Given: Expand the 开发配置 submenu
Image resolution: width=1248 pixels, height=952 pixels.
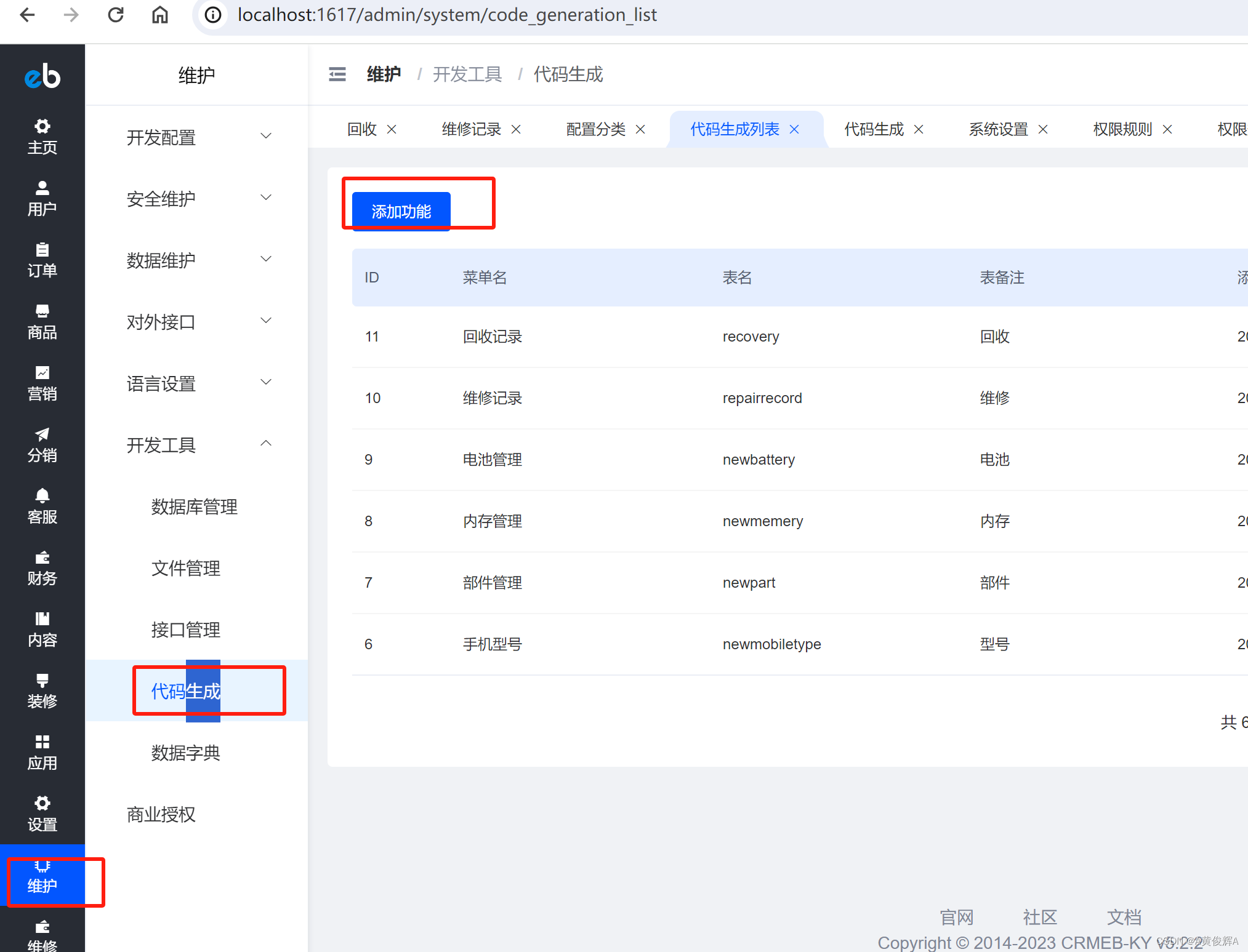Looking at the screenshot, I should coord(197,137).
